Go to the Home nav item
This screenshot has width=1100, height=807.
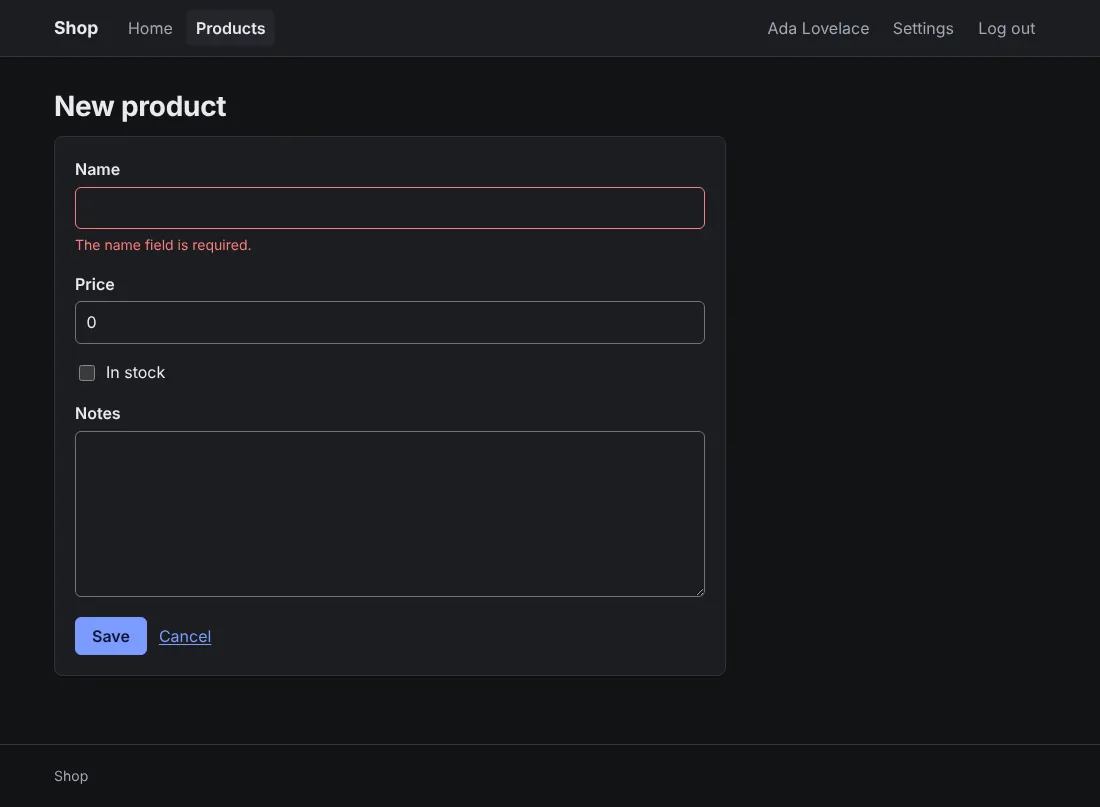150,28
